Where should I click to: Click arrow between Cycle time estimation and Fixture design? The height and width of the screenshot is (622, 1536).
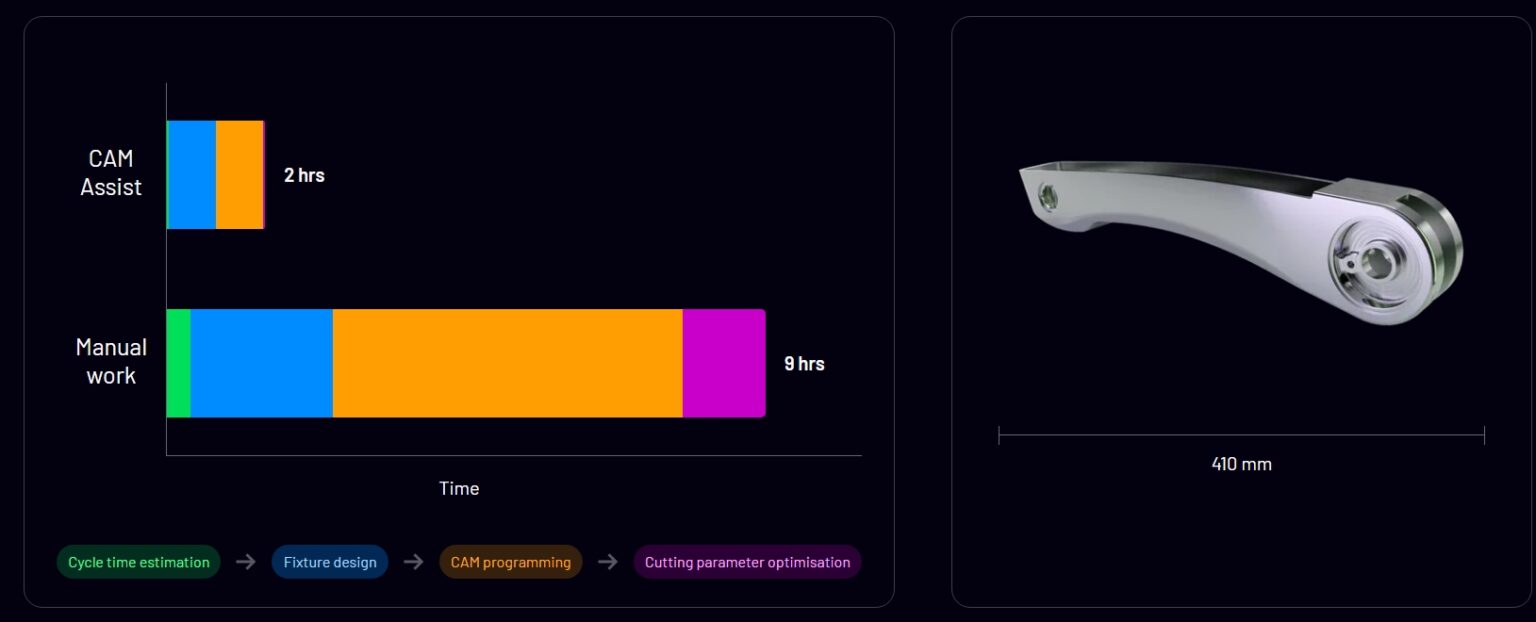pos(246,562)
